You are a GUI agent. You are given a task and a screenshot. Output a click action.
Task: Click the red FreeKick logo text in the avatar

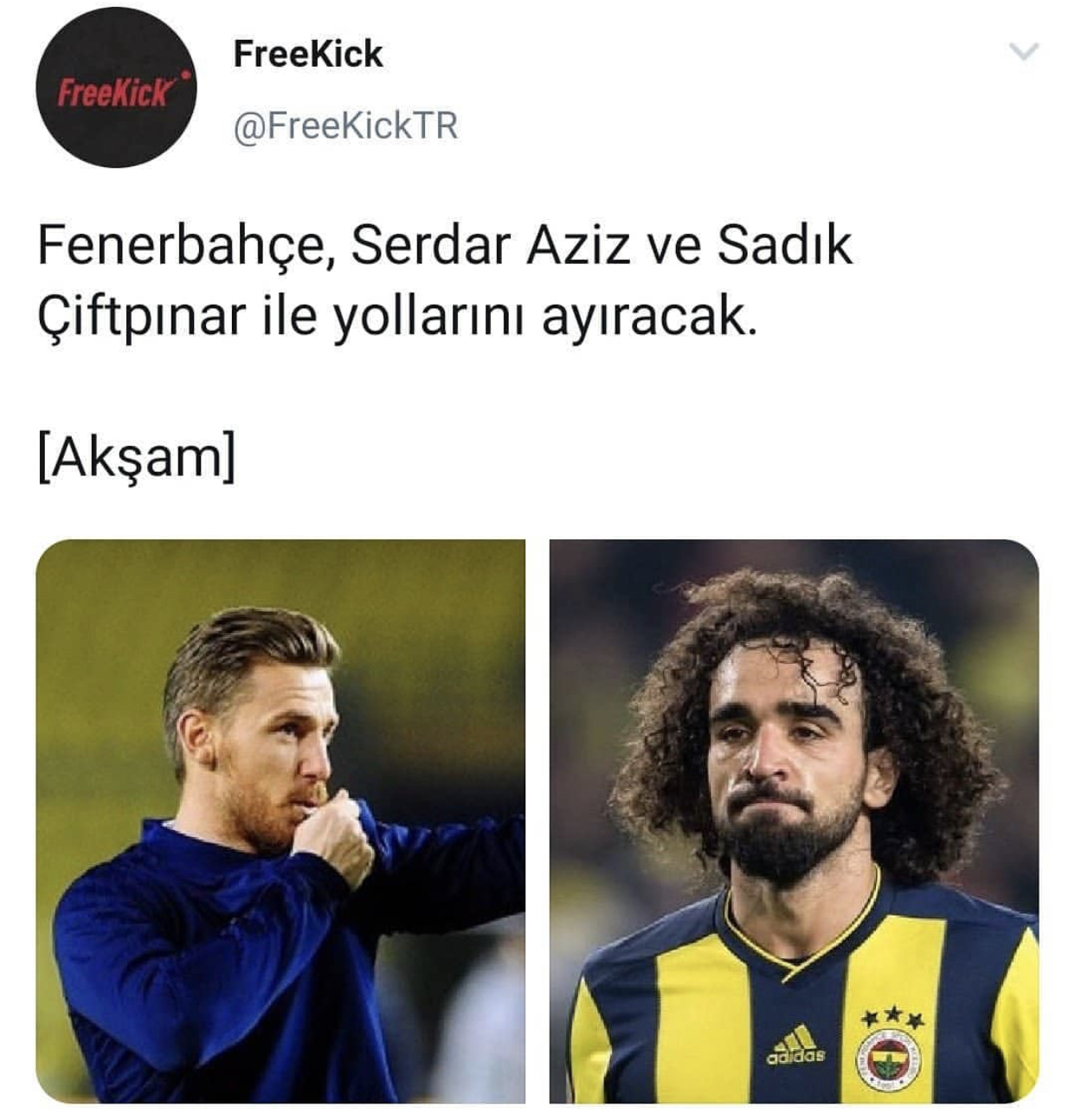[x=115, y=90]
